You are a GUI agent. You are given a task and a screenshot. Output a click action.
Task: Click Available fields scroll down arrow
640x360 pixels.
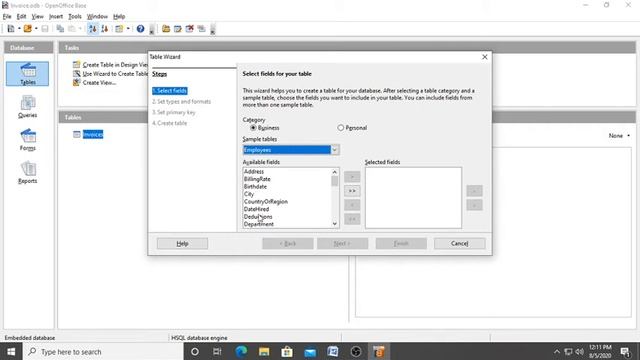pyautogui.click(x=335, y=224)
